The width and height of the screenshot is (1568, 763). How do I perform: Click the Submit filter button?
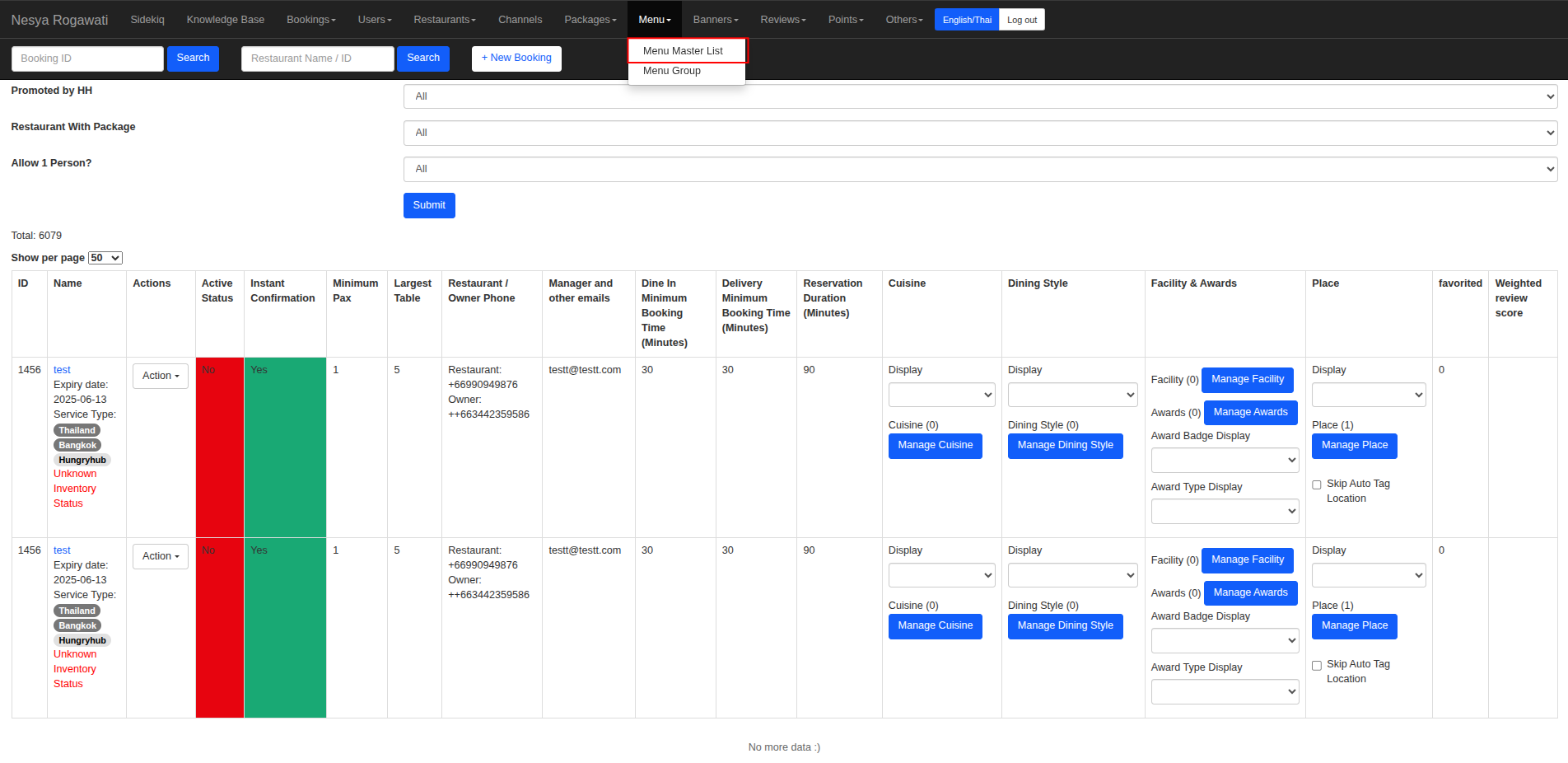(x=429, y=205)
